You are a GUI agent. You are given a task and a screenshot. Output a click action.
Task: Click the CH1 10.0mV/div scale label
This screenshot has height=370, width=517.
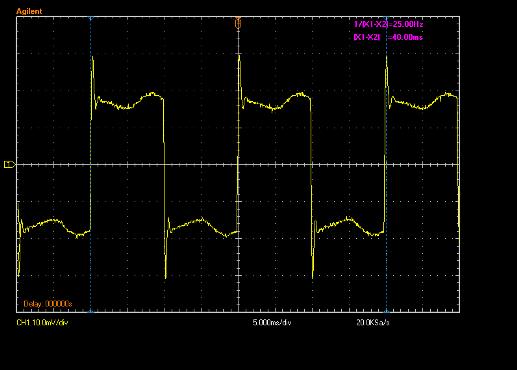[x=42, y=322]
